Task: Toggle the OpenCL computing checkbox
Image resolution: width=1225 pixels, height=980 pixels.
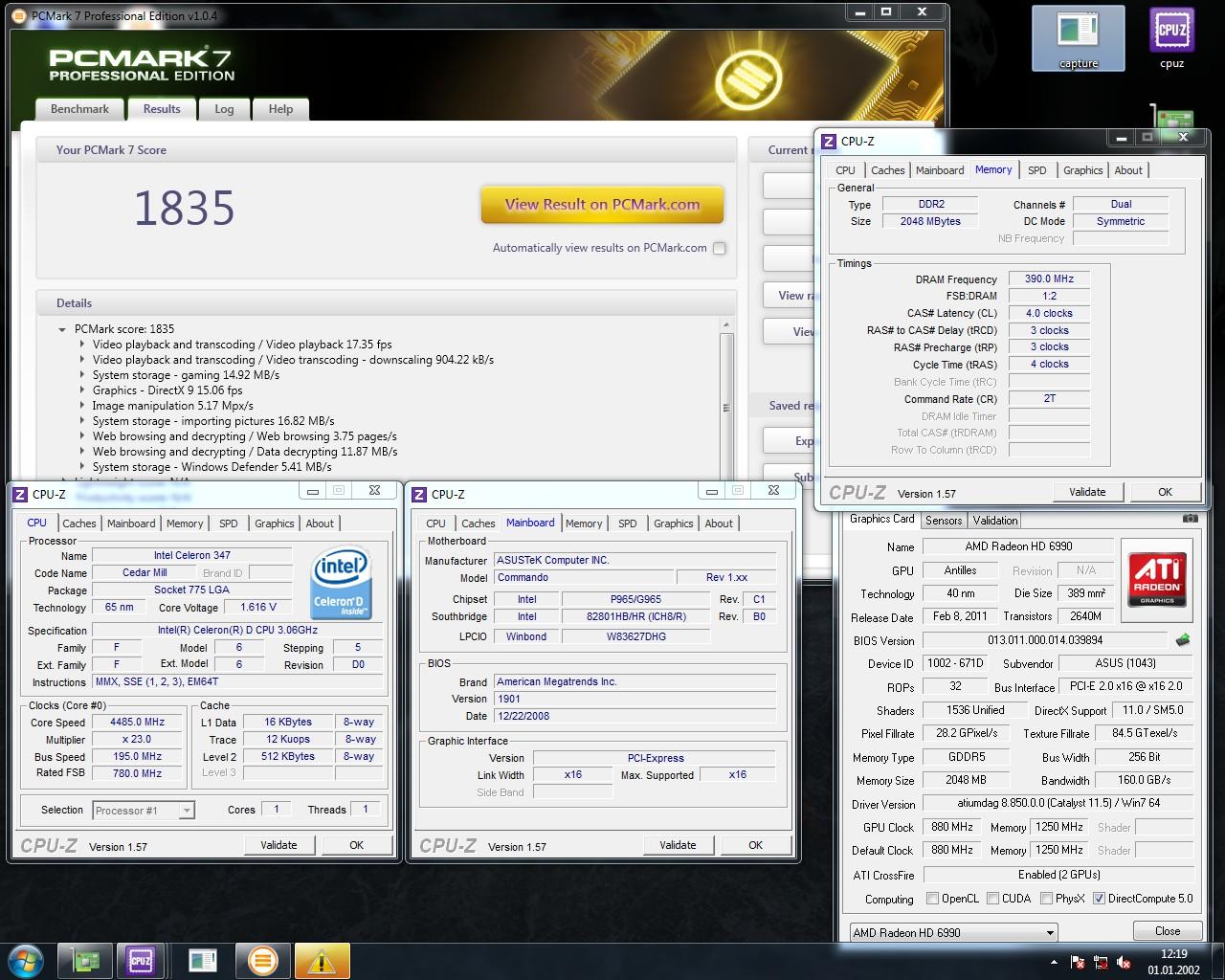Action: pyautogui.click(x=932, y=899)
